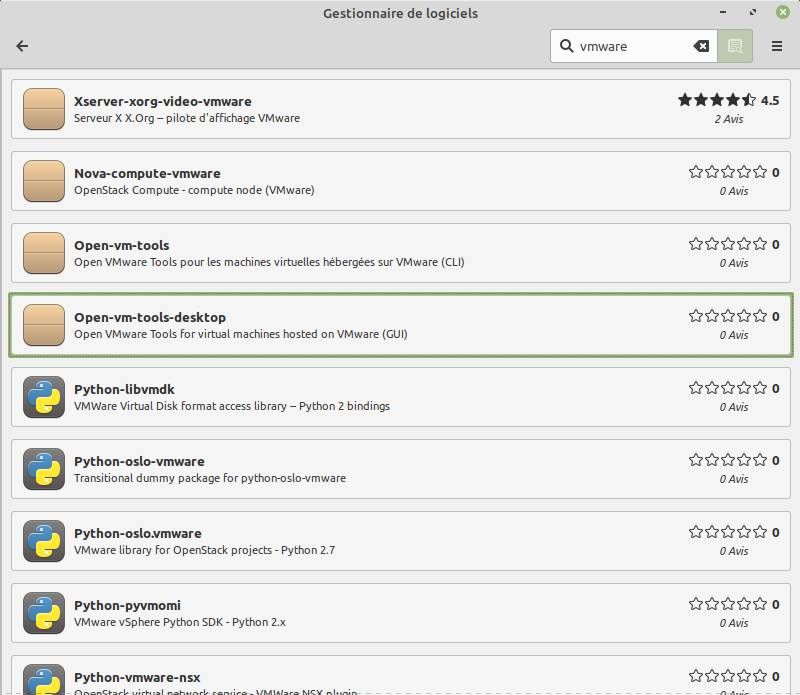800x695 pixels.
Task: Click the Open VMware Tools (GUI) description
Action: (241, 334)
